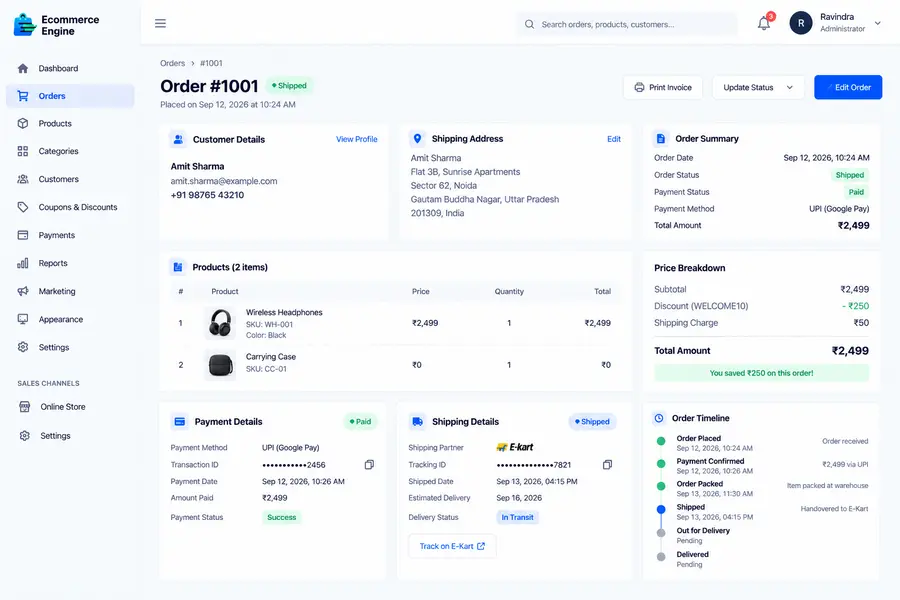The width and height of the screenshot is (900, 600).
Task: Click Sales Channels Settings gear icon
Action: [25, 436]
